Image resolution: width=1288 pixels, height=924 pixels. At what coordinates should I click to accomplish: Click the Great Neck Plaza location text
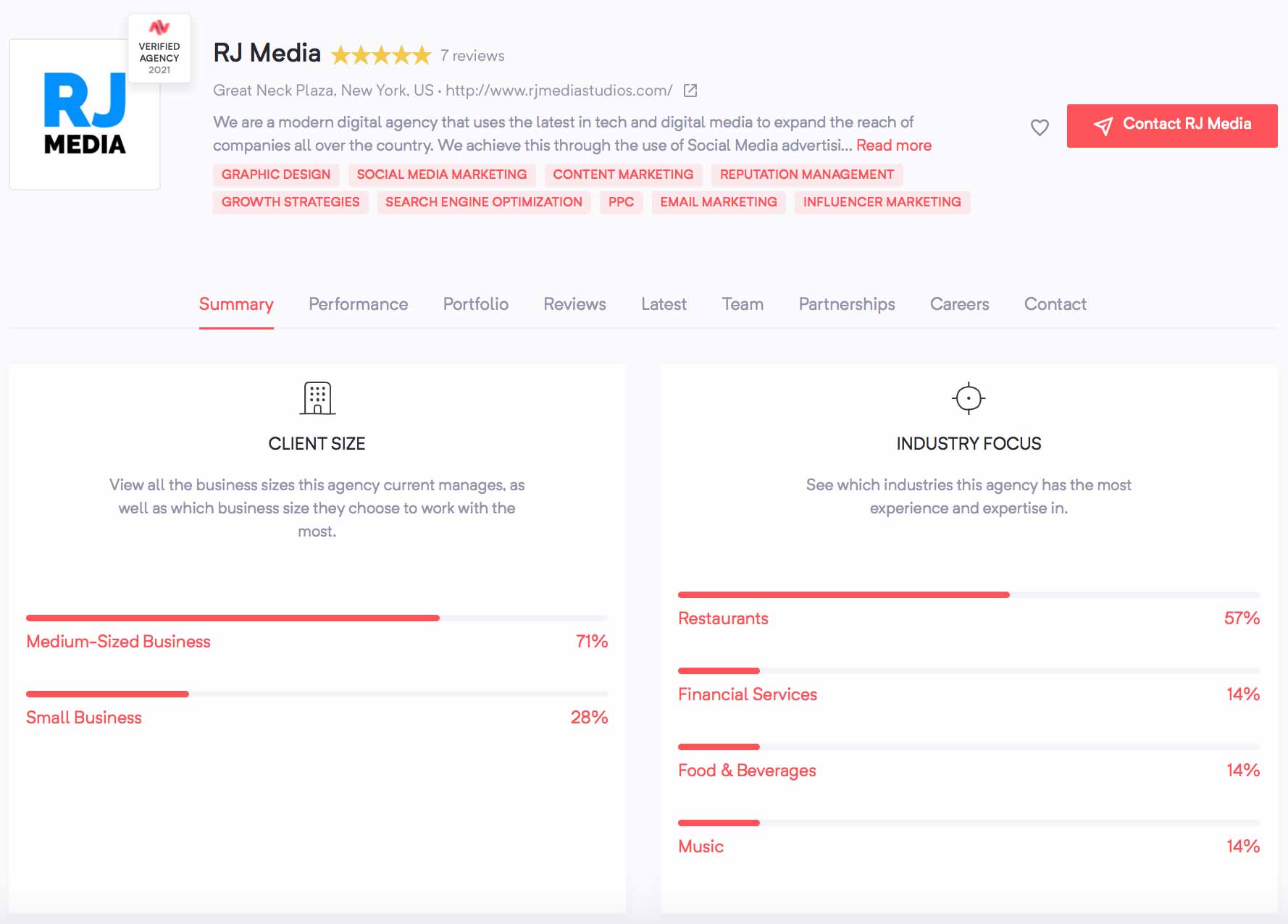click(x=323, y=91)
